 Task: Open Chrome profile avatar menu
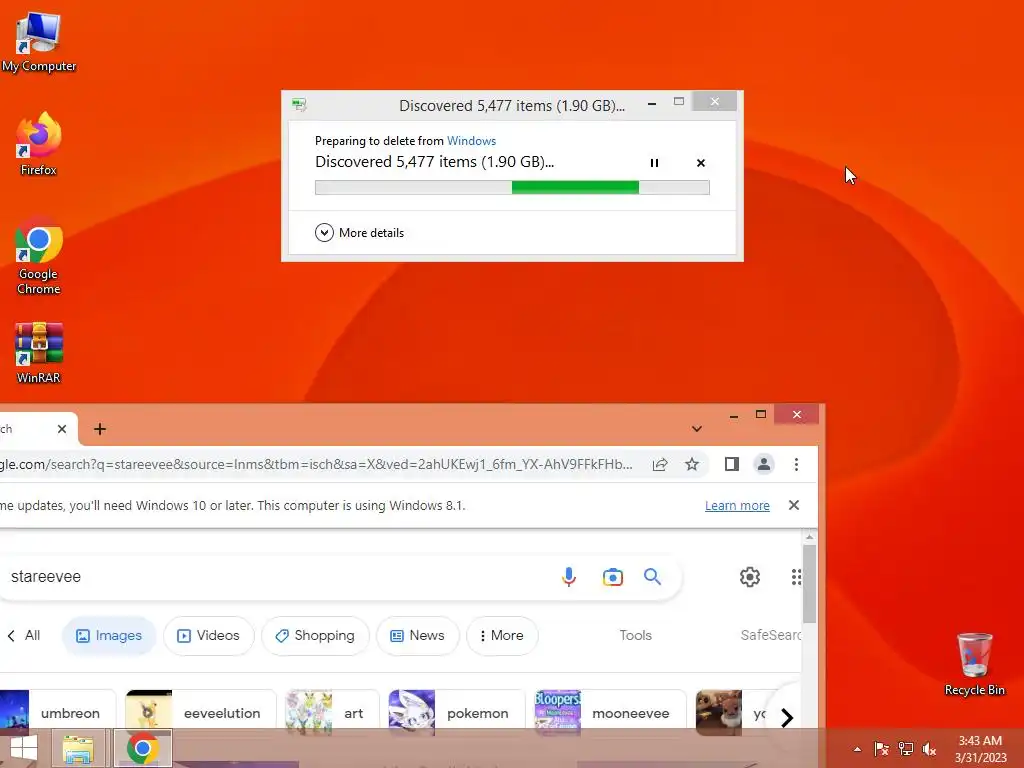pyautogui.click(x=763, y=464)
